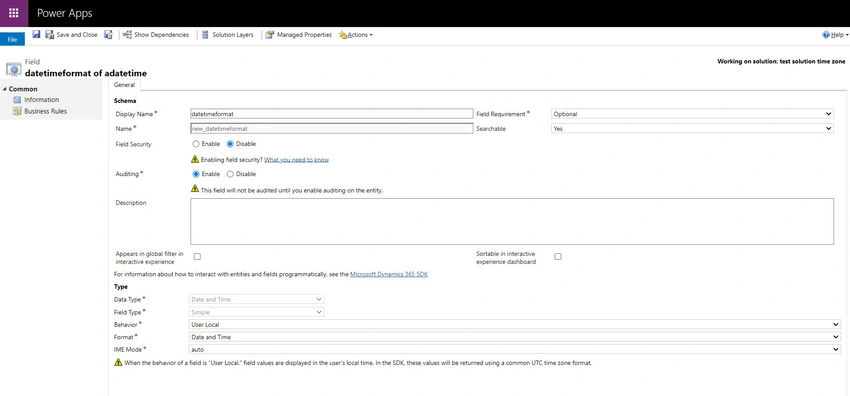Open the Power Apps app launcher waffle
Image resolution: width=850 pixels, height=396 pixels.
14,13
